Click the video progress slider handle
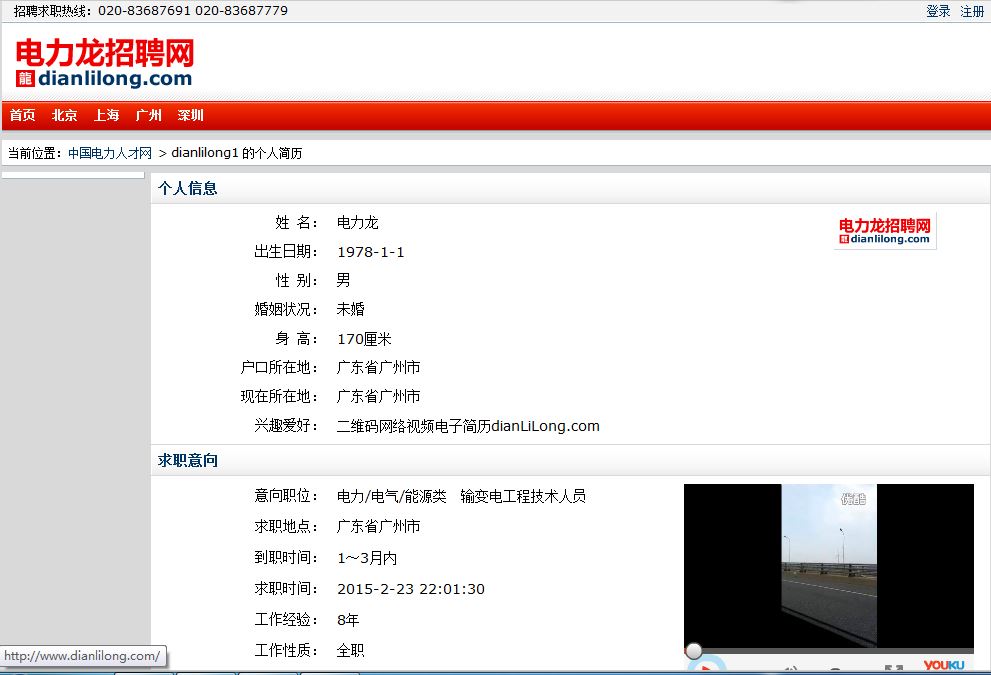This screenshot has height=675, width=991. (x=693, y=651)
